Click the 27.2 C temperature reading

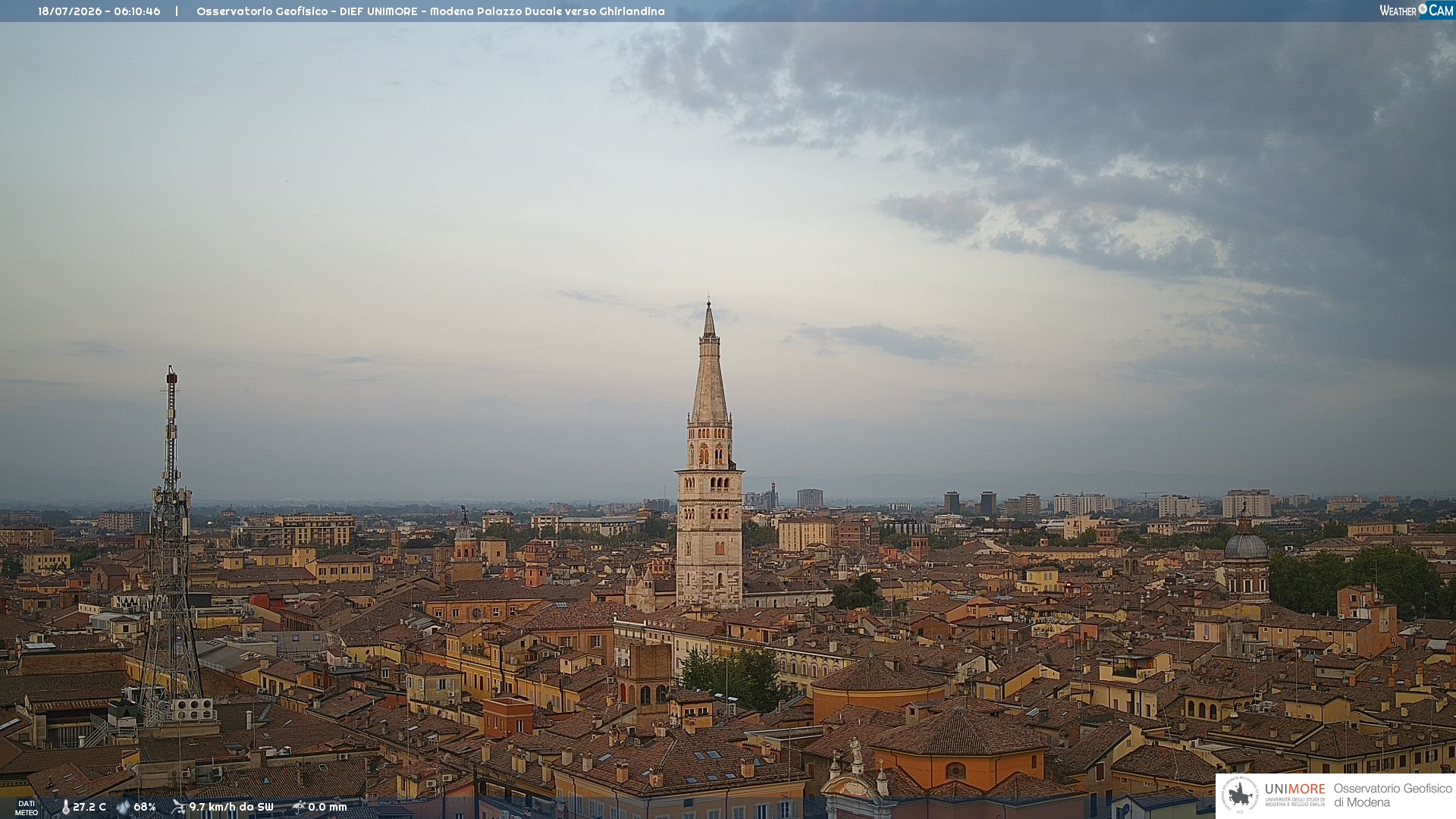tap(89, 808)
